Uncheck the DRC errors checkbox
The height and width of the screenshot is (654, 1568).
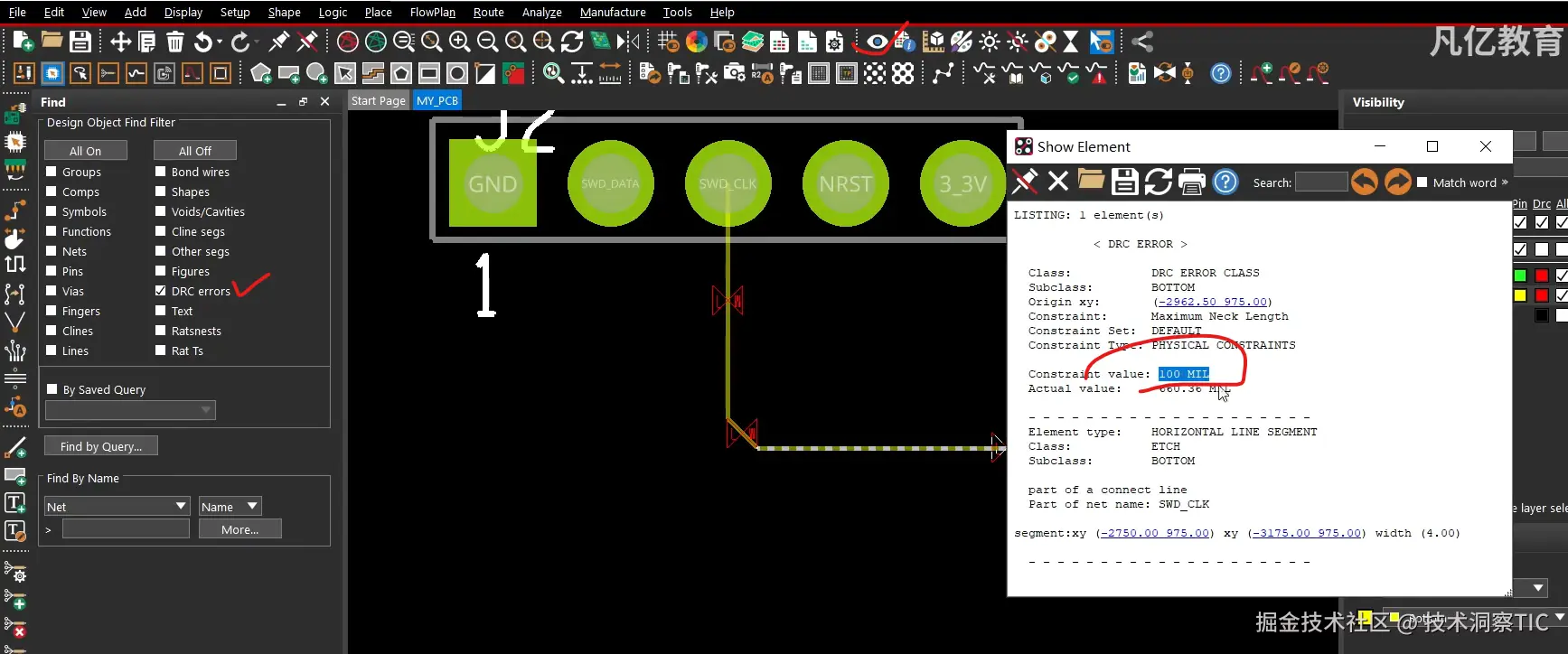click(x=160, y=291)
